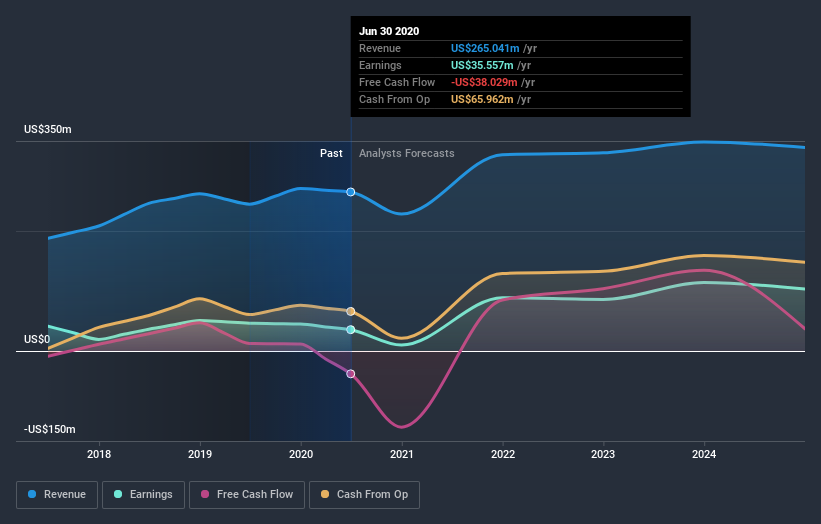Click the Past label

pyautogui.click(x=331, y=153)
